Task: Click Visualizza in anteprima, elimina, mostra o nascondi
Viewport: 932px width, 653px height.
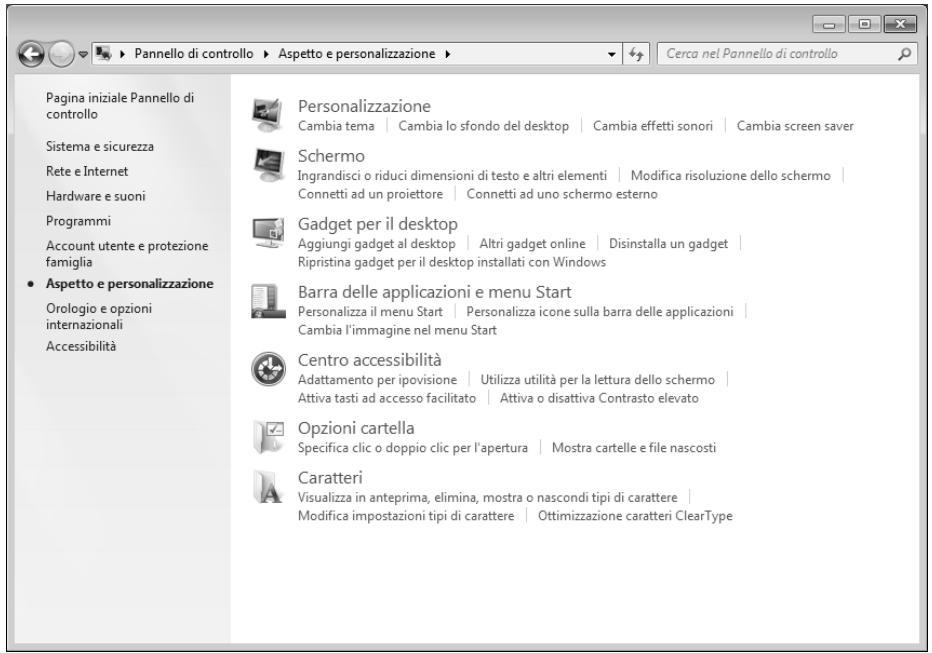Action: (488, 497)
